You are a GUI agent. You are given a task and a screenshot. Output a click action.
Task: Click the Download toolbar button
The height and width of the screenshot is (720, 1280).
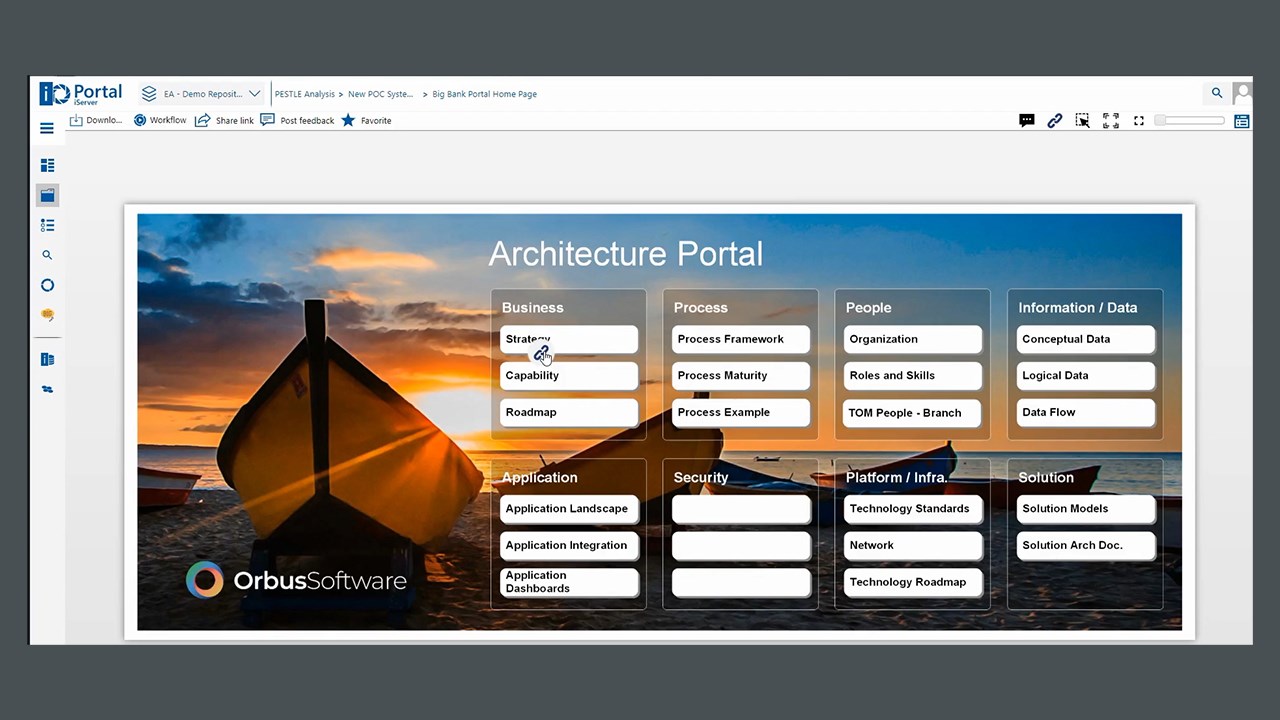click(95, 120)
